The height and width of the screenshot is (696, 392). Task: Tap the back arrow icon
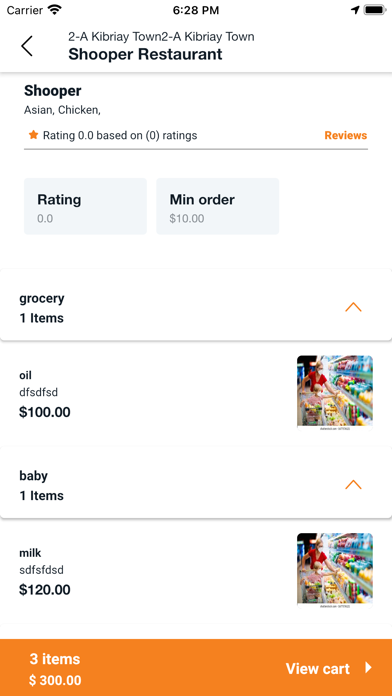(x=27, y=46)
